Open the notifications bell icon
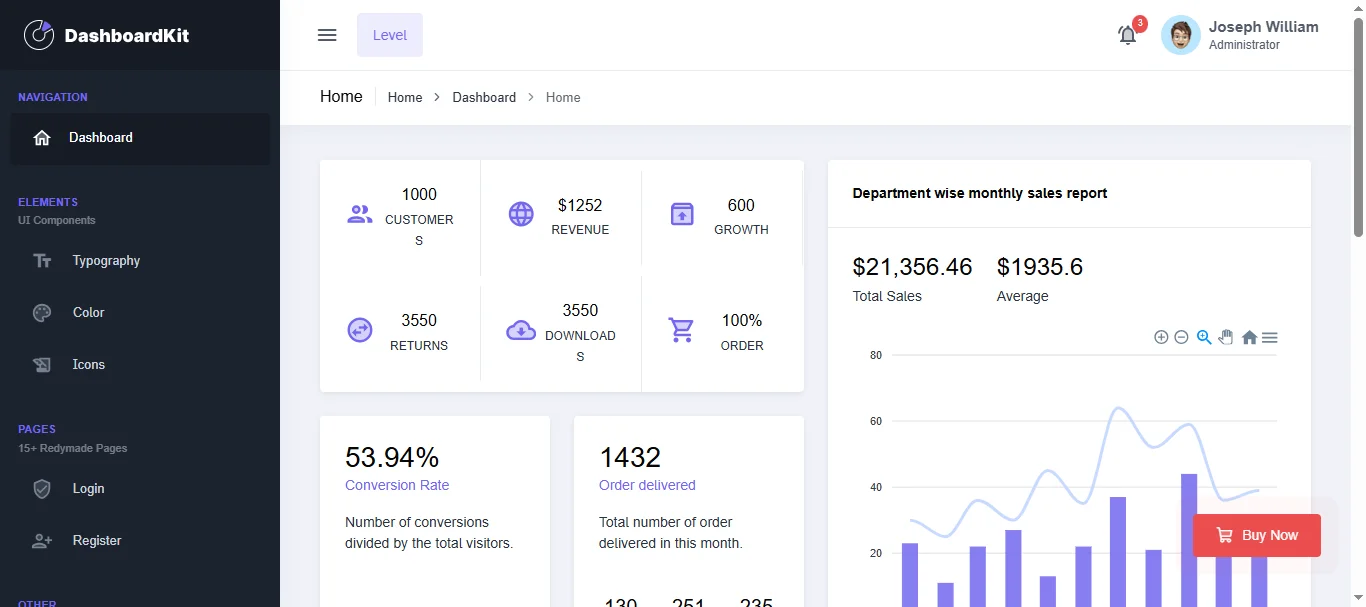The image size is (1366, 607). pyautogui.click(x=1127, y=34)
